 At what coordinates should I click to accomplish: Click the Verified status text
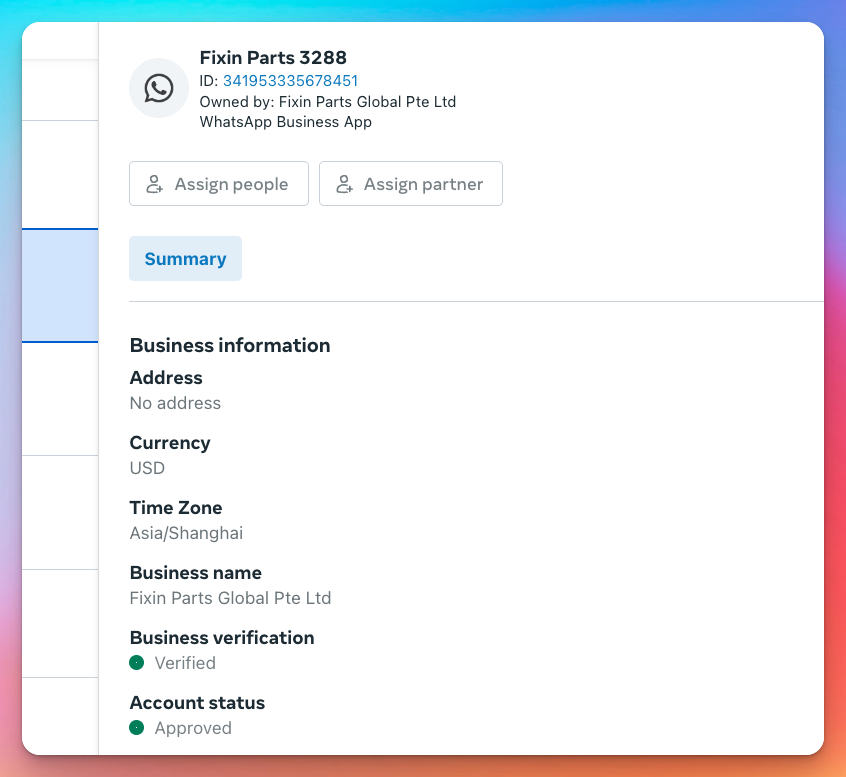point(185,663)
